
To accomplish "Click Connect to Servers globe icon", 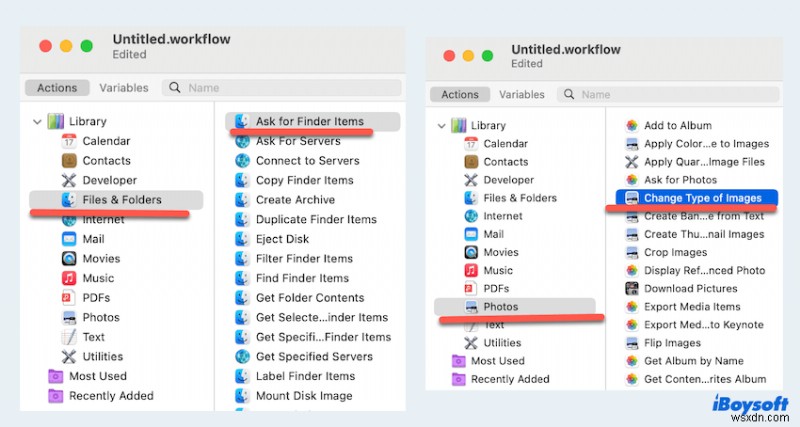I will coord(242,161).
